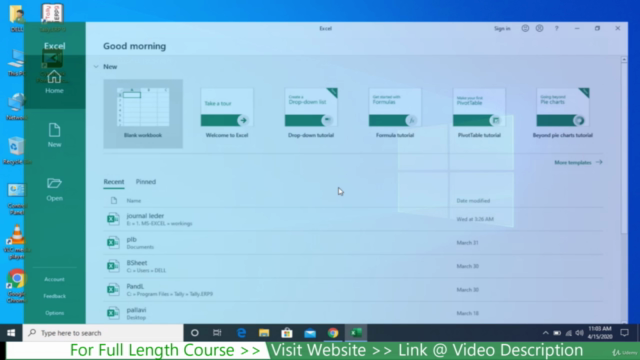Open the Beyond pie charts tutorial template
The image size is (640, 360).
click(563, 113)
